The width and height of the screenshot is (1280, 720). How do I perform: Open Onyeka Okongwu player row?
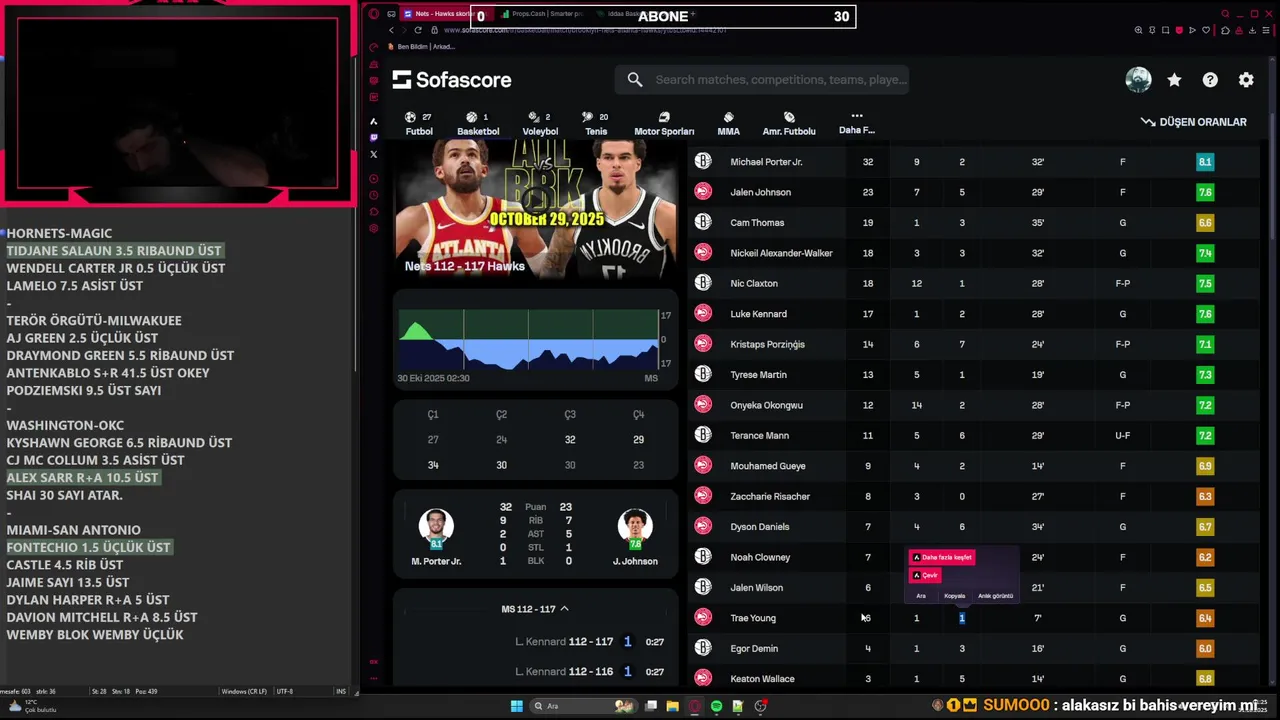[973, 405]
